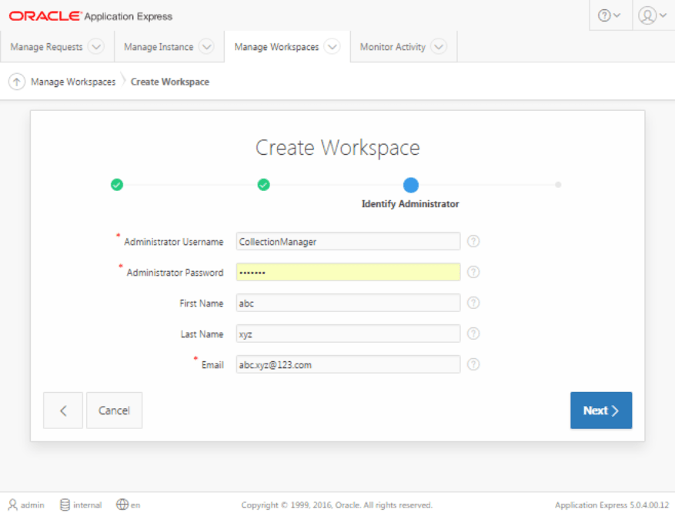Image resolution: width=675 pixels, height=513 pixels.
Task: Go back with the previous step arrow
Action: 63,410
